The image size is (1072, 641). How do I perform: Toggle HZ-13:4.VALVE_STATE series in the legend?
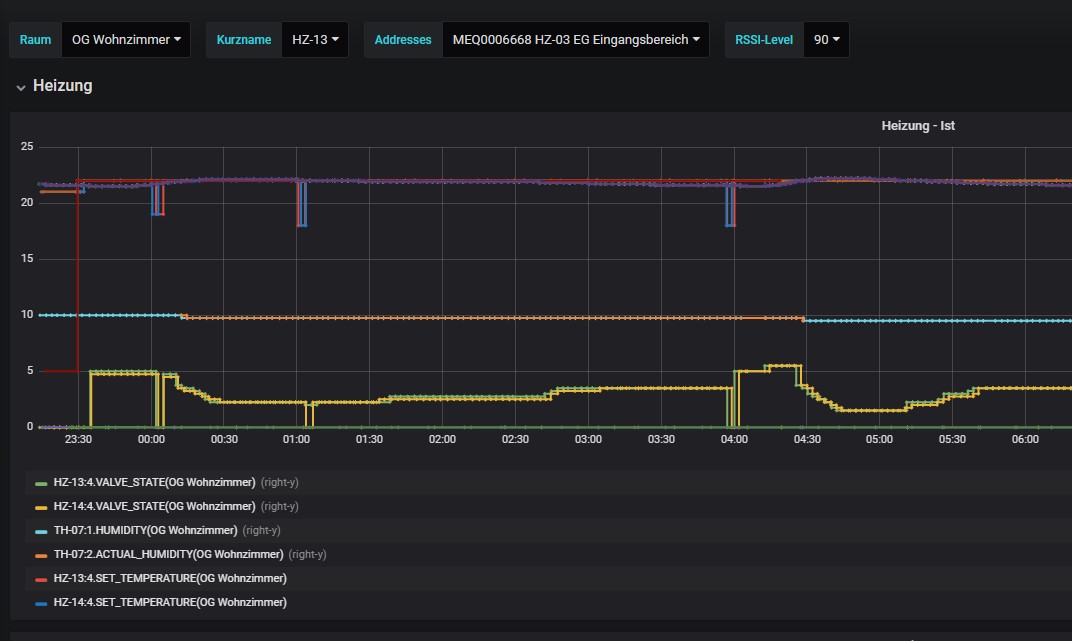[x=153, y=482]
